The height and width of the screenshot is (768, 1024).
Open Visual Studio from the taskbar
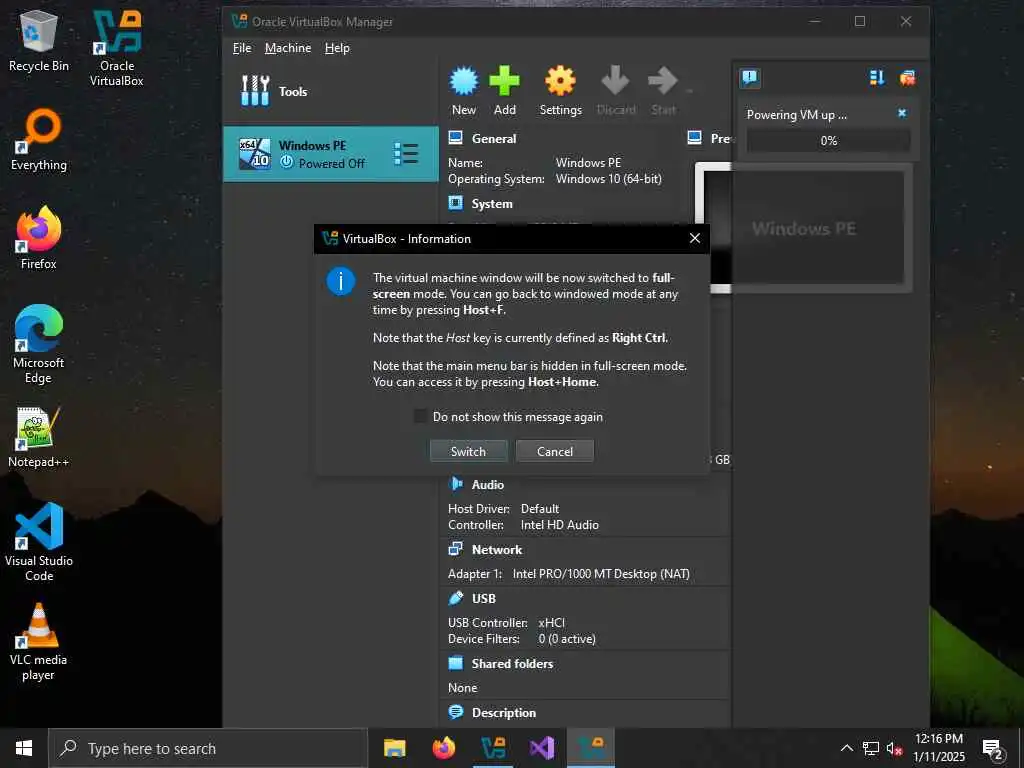[x=542, y=748]
